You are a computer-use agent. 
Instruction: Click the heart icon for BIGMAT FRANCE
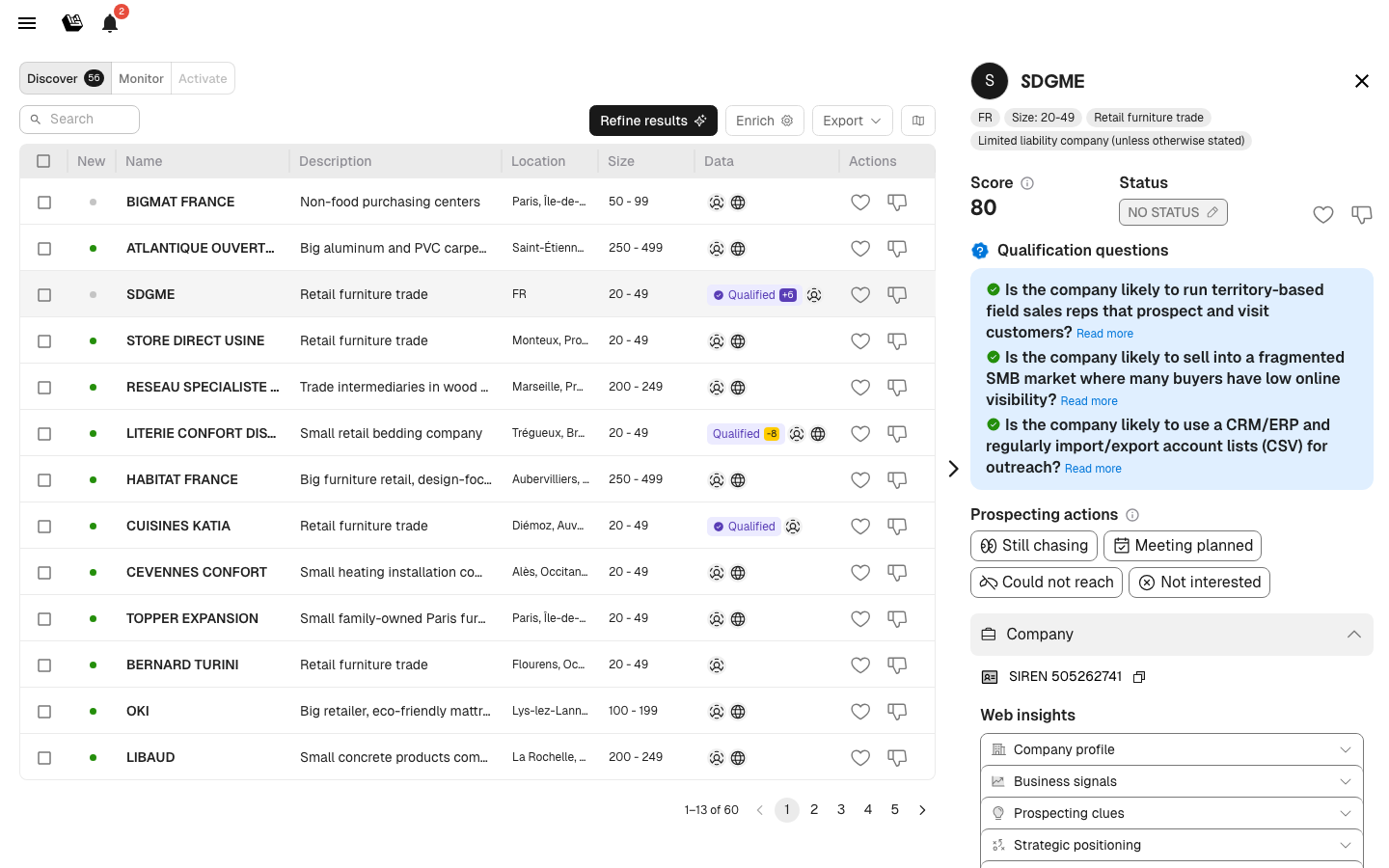pos(860,203)
